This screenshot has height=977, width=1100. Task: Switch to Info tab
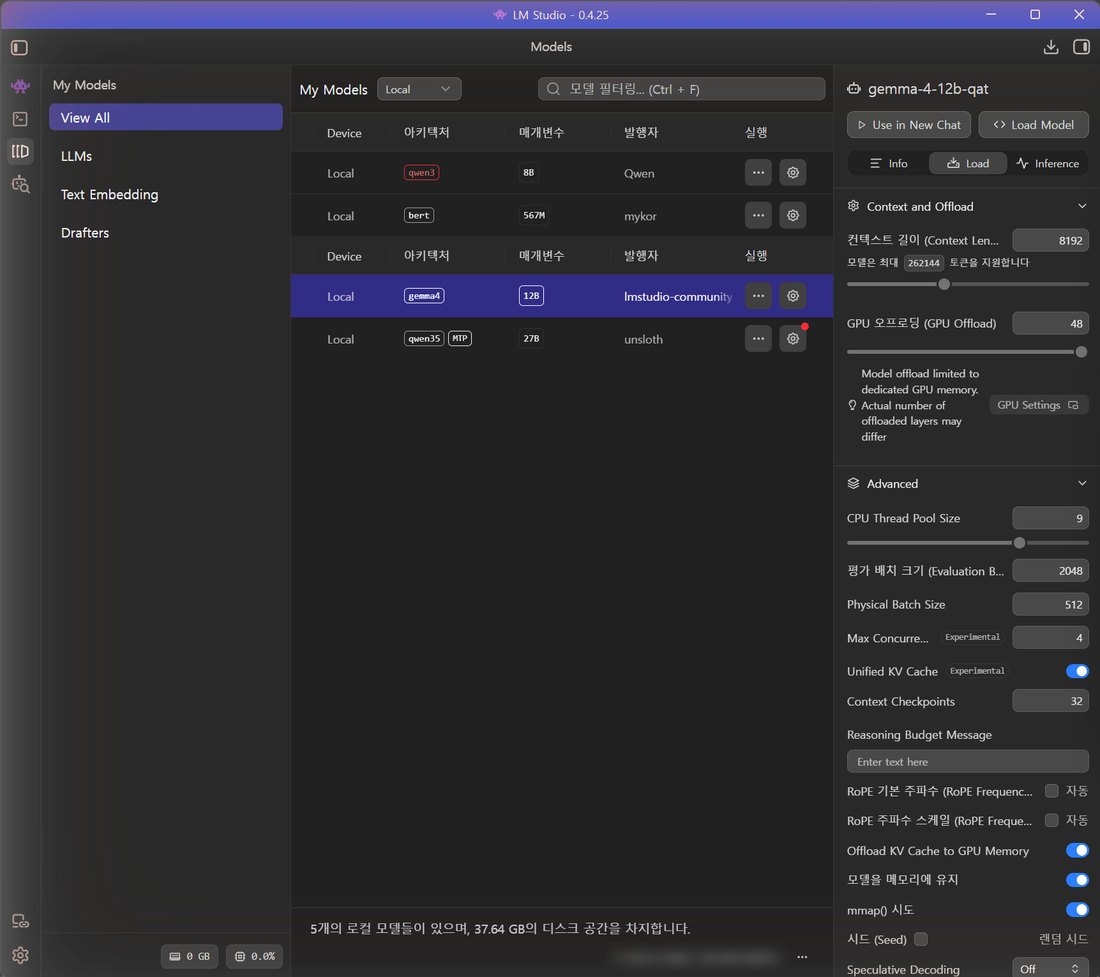(x=888, y=163)
